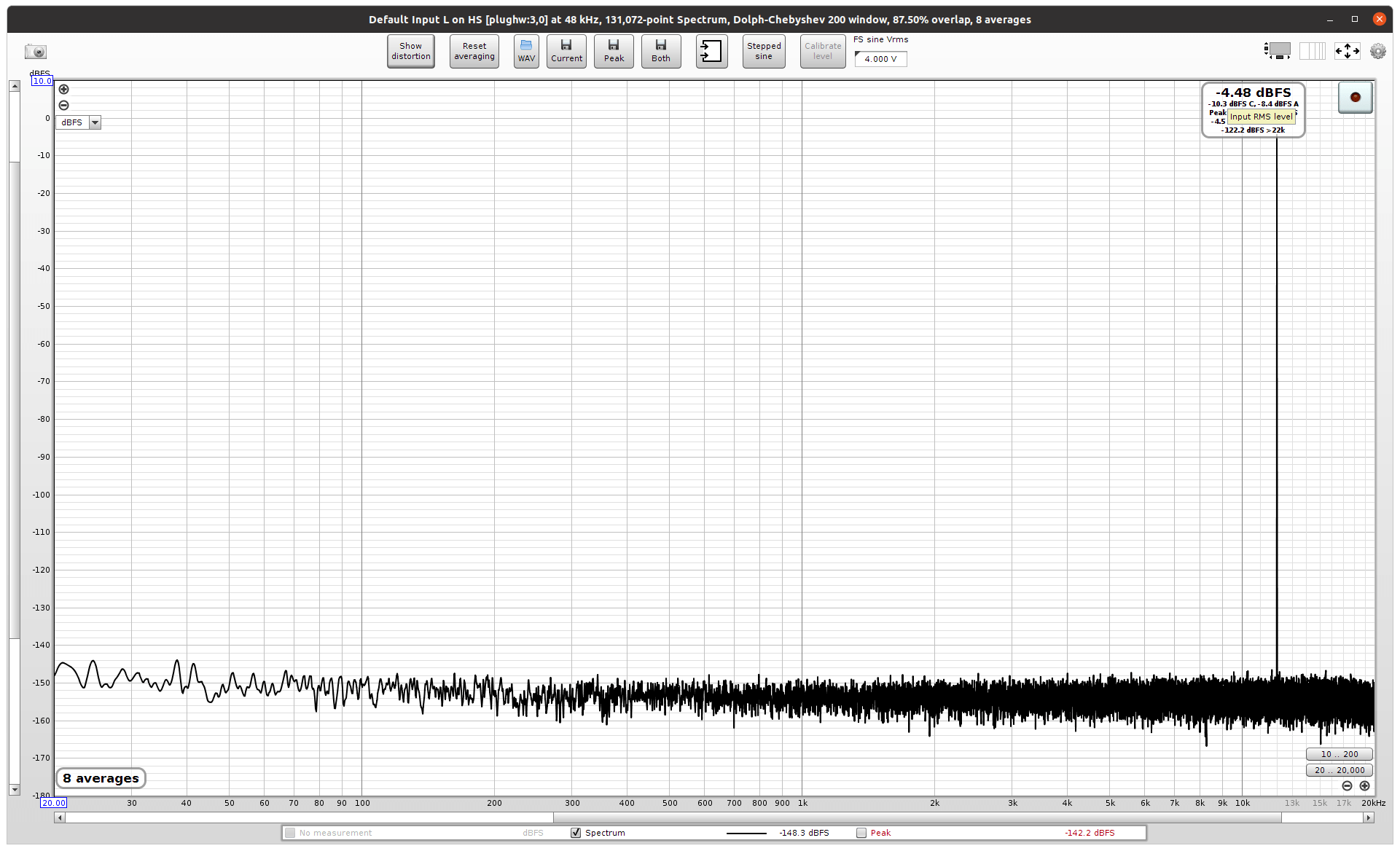The image size is (1400, 851).
Task: Click horizontal scrollbar left arrow
Action: coord(60,818)
